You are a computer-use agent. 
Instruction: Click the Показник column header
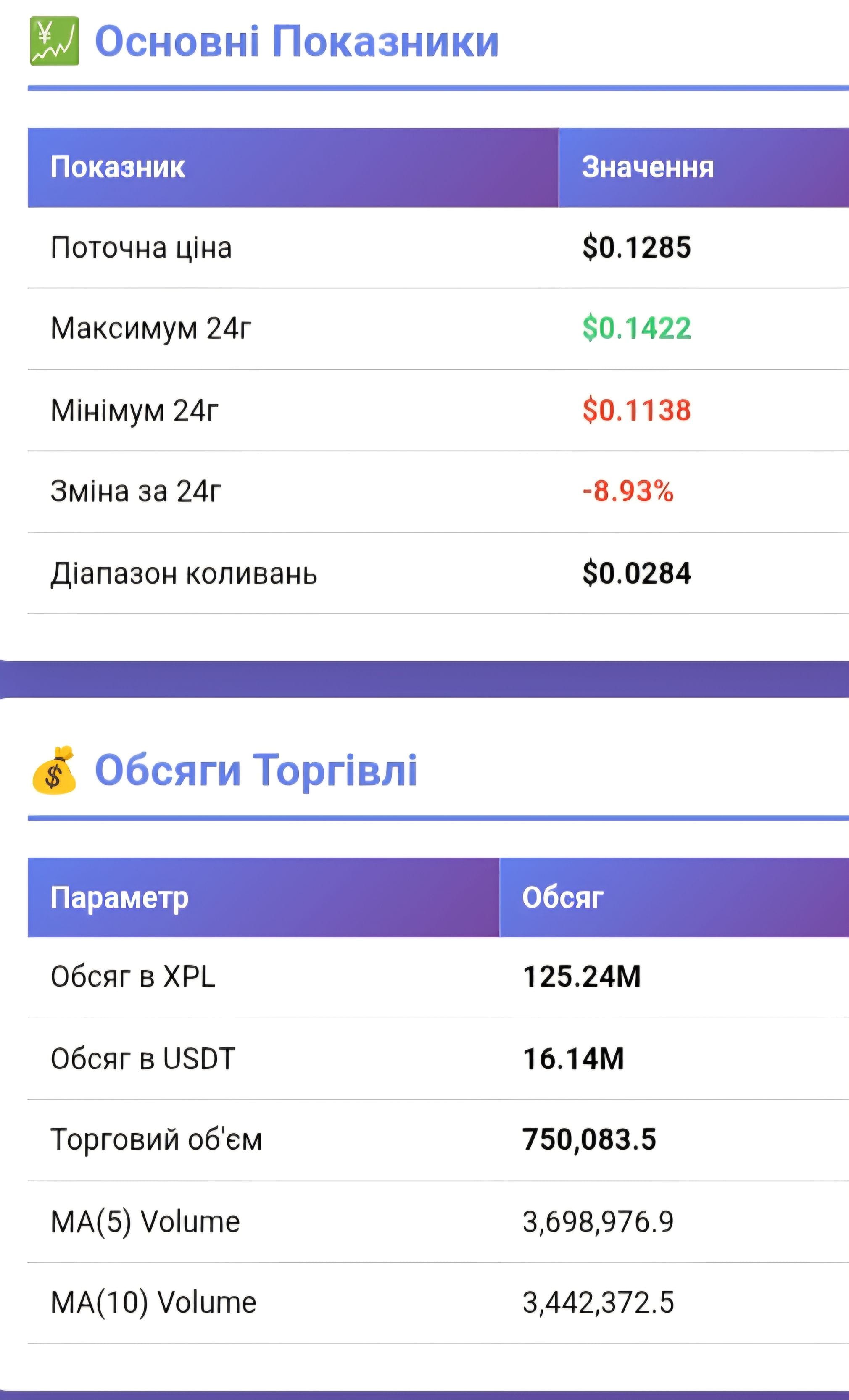(x=118, y=168)
